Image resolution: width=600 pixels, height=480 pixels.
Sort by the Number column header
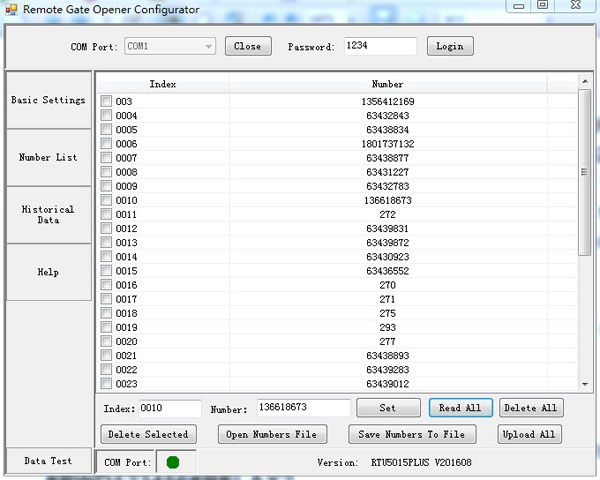coord(388,85)
